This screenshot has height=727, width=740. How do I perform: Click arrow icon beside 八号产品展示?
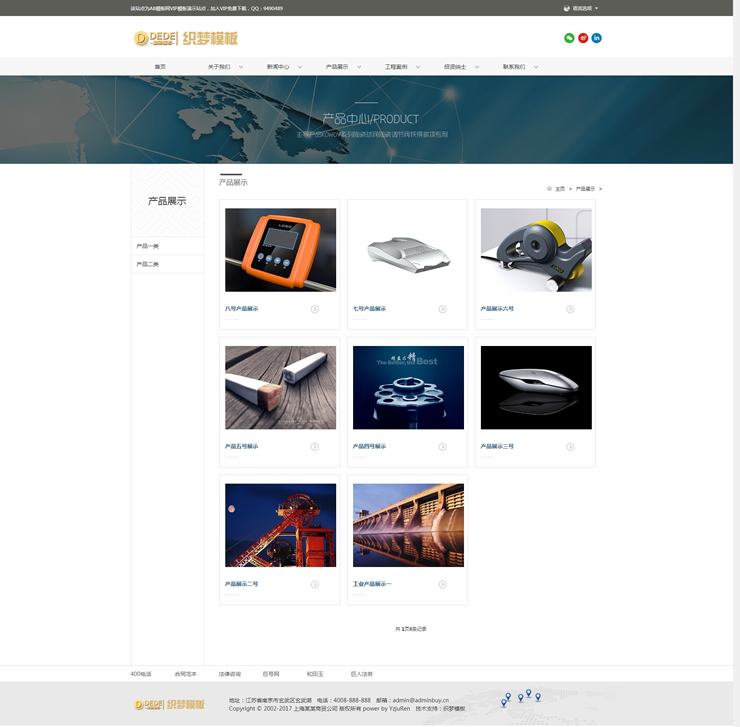315,309
